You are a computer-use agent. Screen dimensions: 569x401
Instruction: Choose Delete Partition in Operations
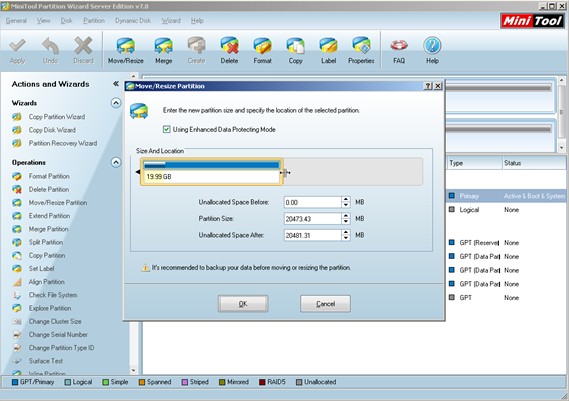click(49, 189)
